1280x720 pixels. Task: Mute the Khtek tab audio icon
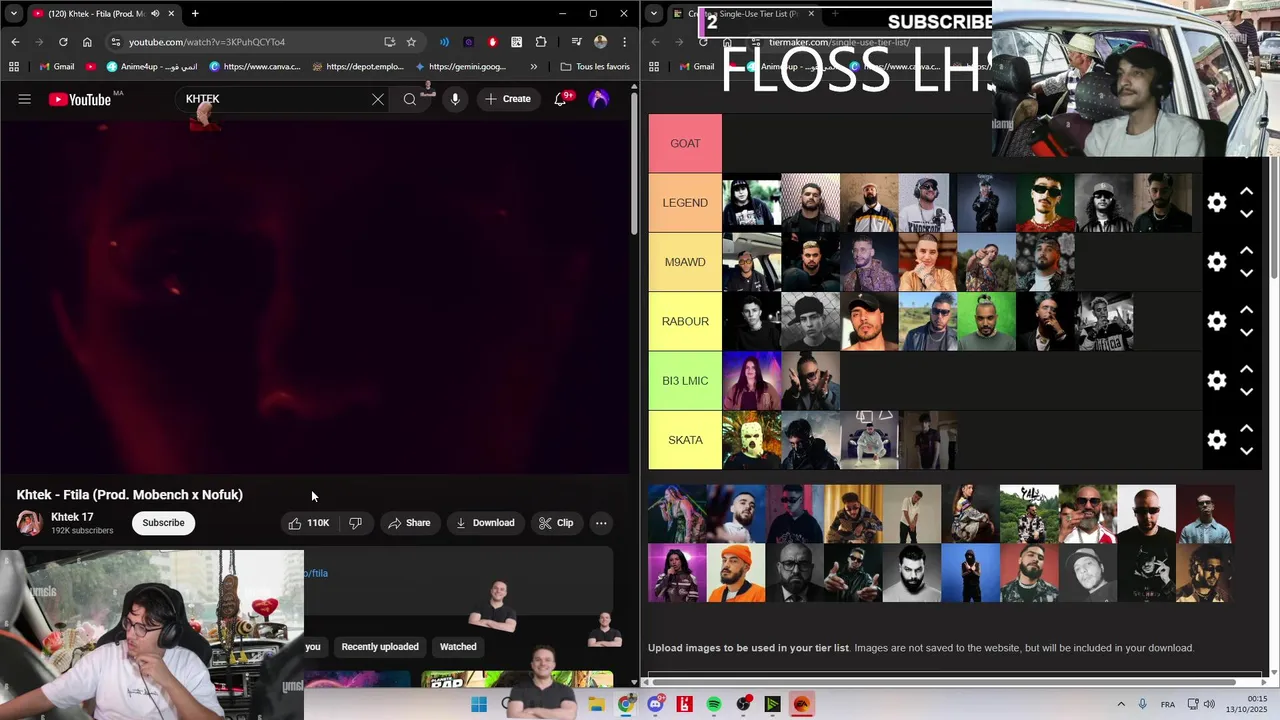pos(155,14)
